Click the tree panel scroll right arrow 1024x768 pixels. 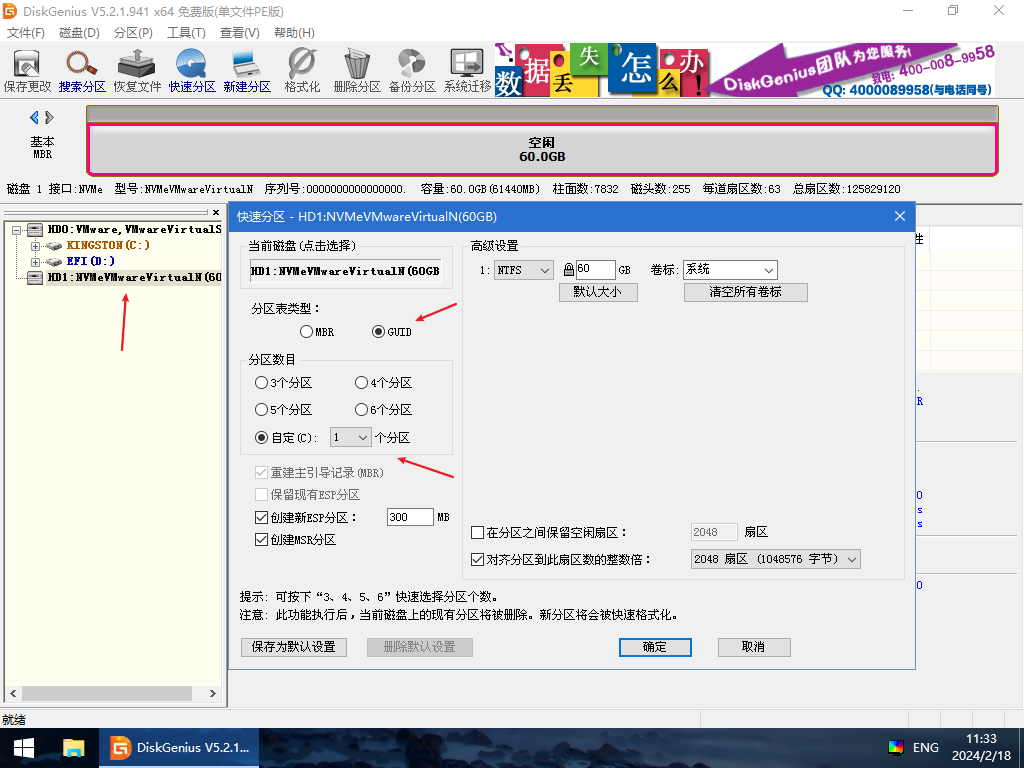212,693
